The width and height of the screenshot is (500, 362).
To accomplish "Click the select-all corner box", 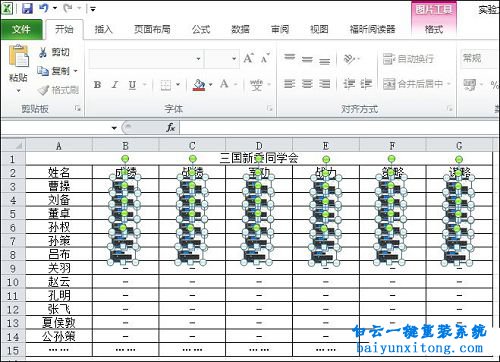I will pyautogui.click(x=13, y=146).
